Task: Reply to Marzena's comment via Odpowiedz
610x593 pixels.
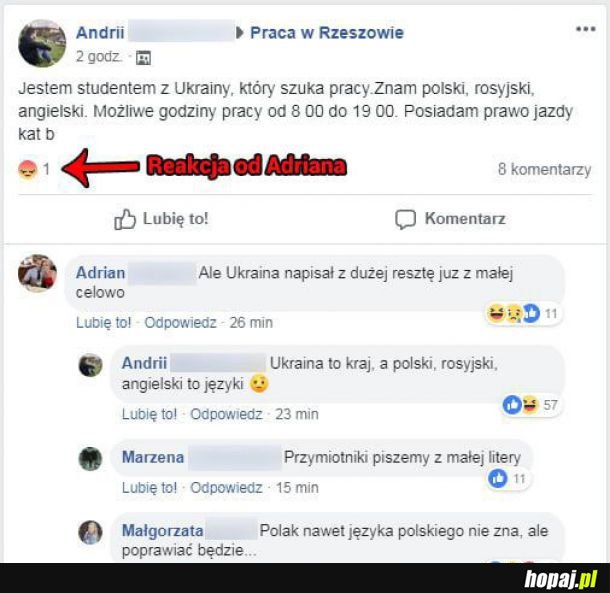Action: pyautogui.click(x=226, y=488)
